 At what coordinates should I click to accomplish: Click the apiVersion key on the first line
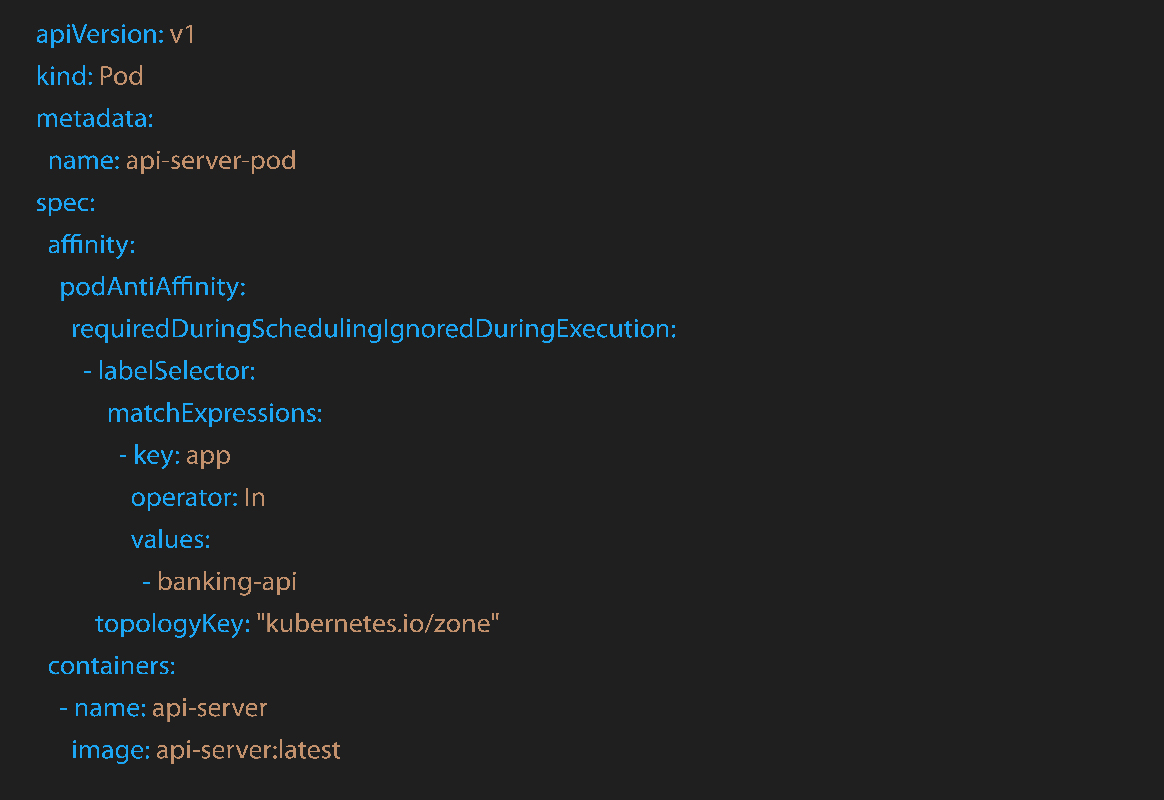[98, 35]
